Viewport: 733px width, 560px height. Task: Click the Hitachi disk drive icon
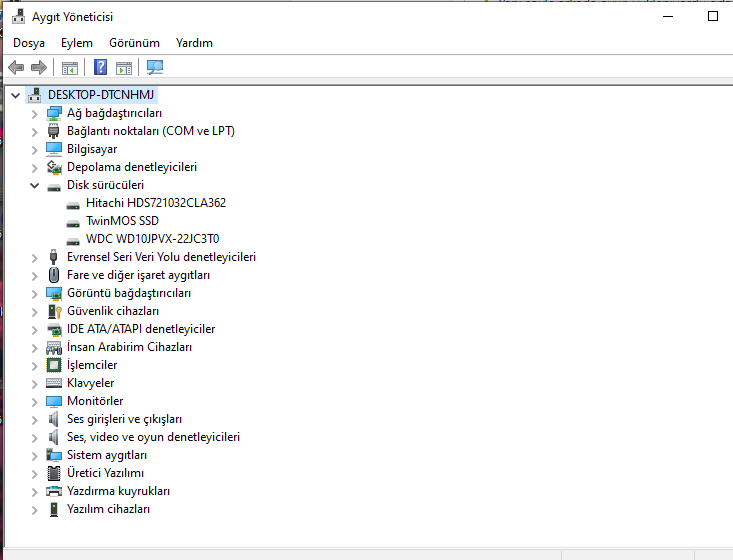pos(73,205)
